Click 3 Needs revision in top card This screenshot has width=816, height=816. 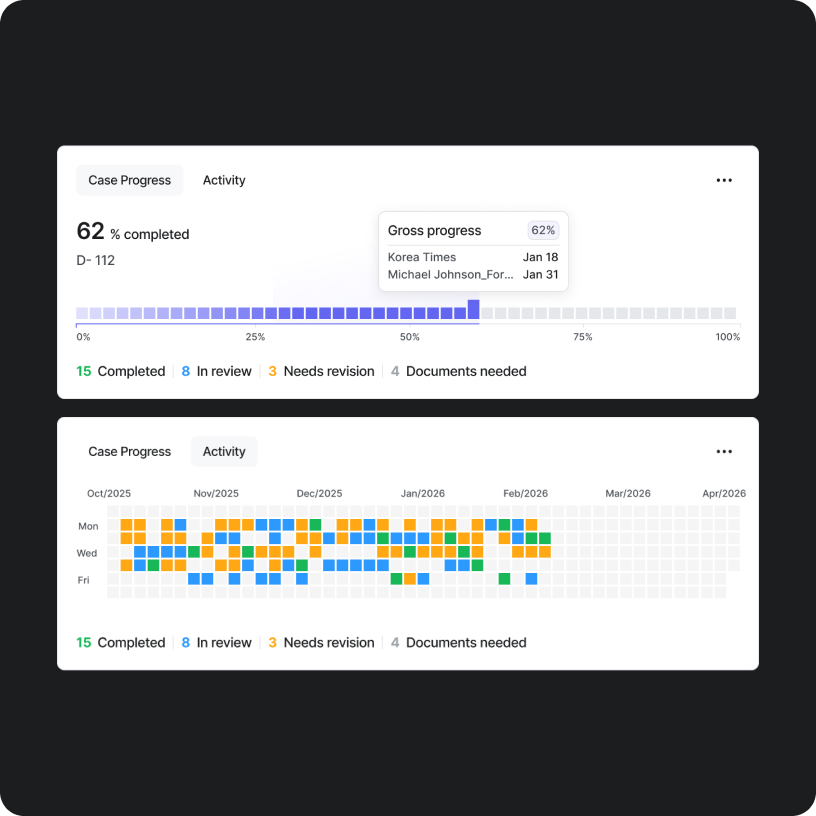coord(321,371)
